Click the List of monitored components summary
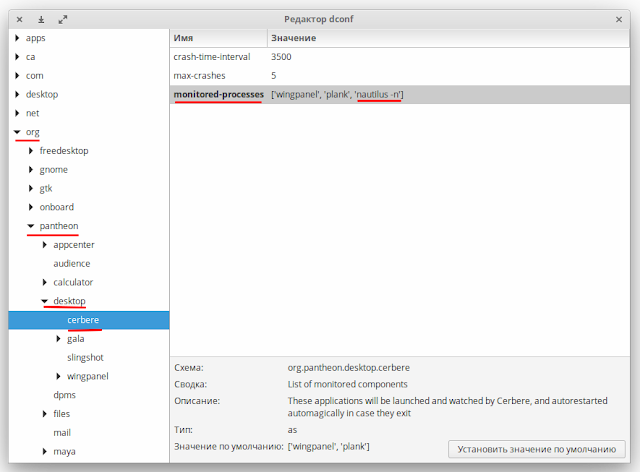Screen dimensions: 640x472 click(347, 384)
